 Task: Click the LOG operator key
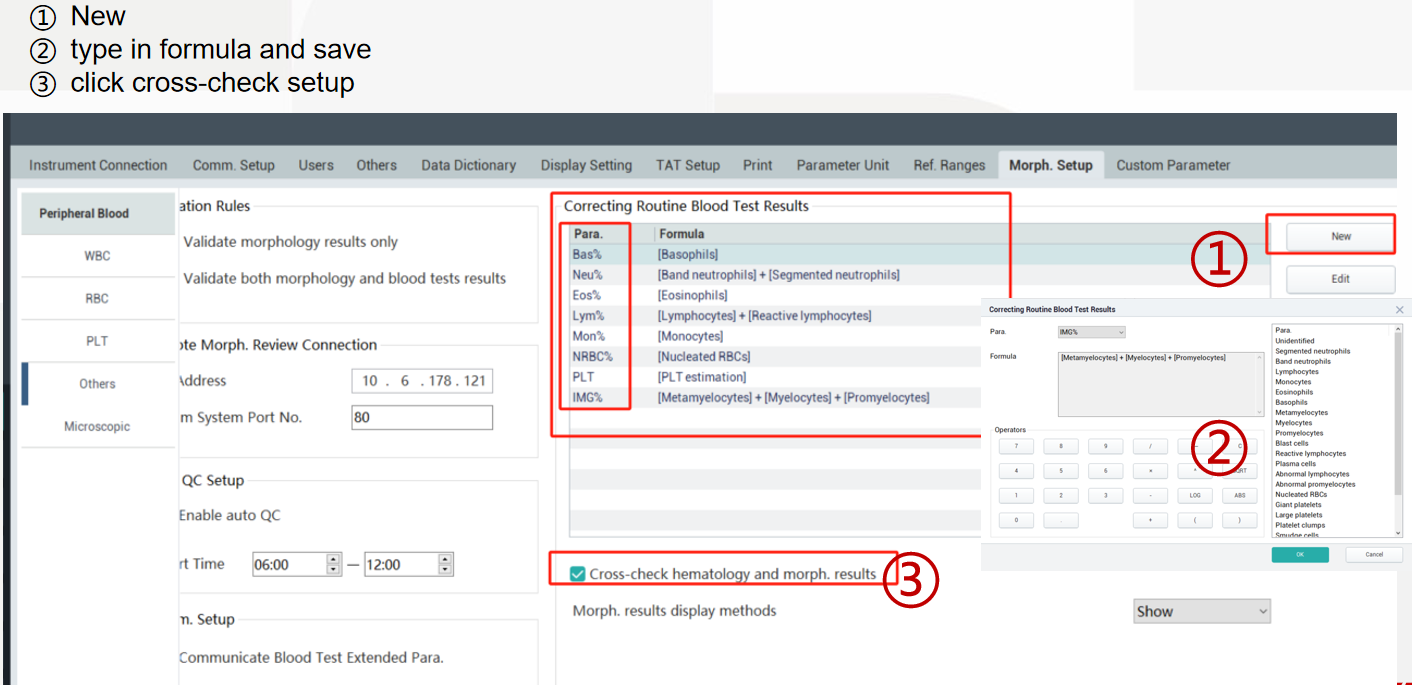click(x=1196, y=495)
